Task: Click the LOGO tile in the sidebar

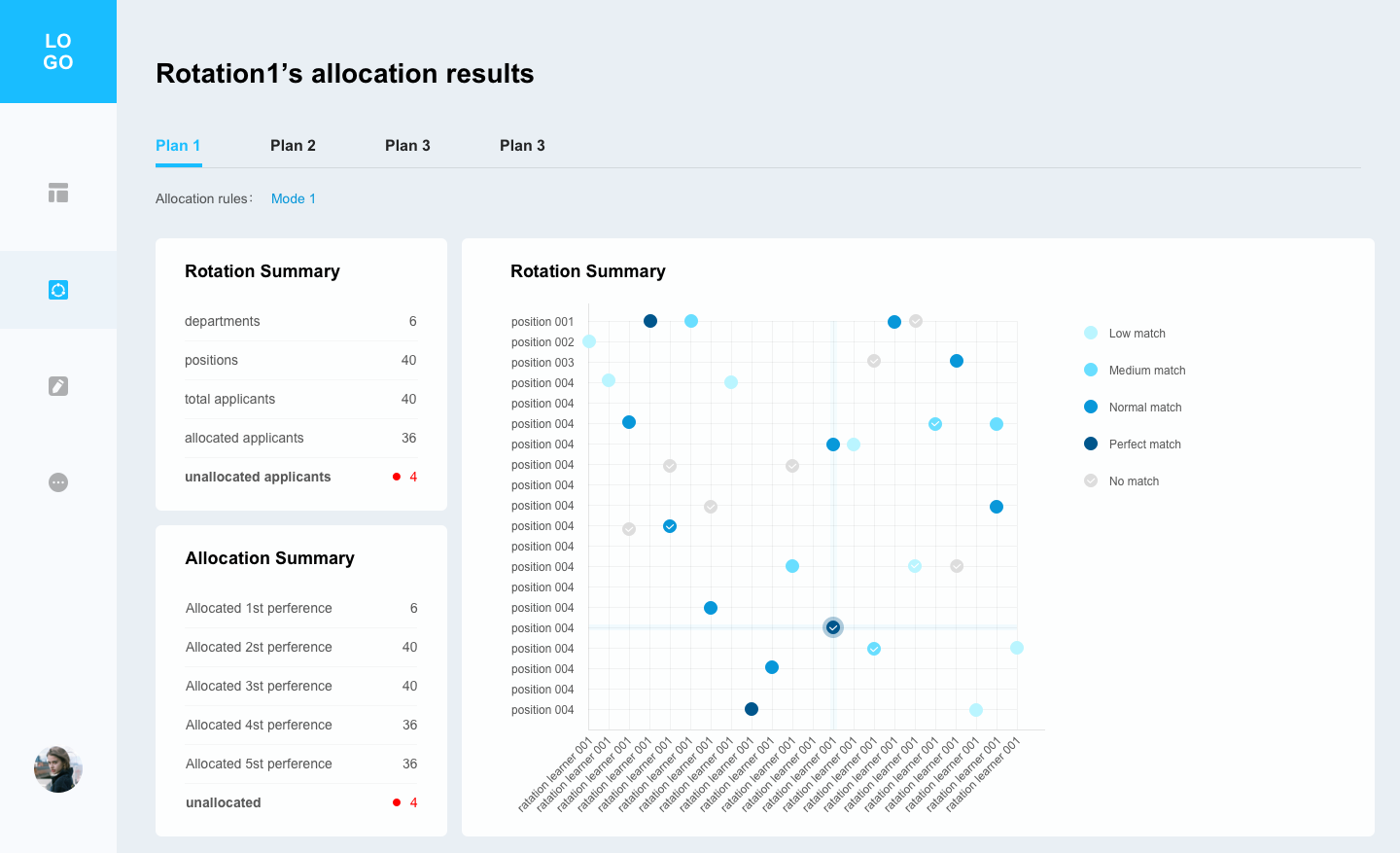Action: [x=58, y=52]
